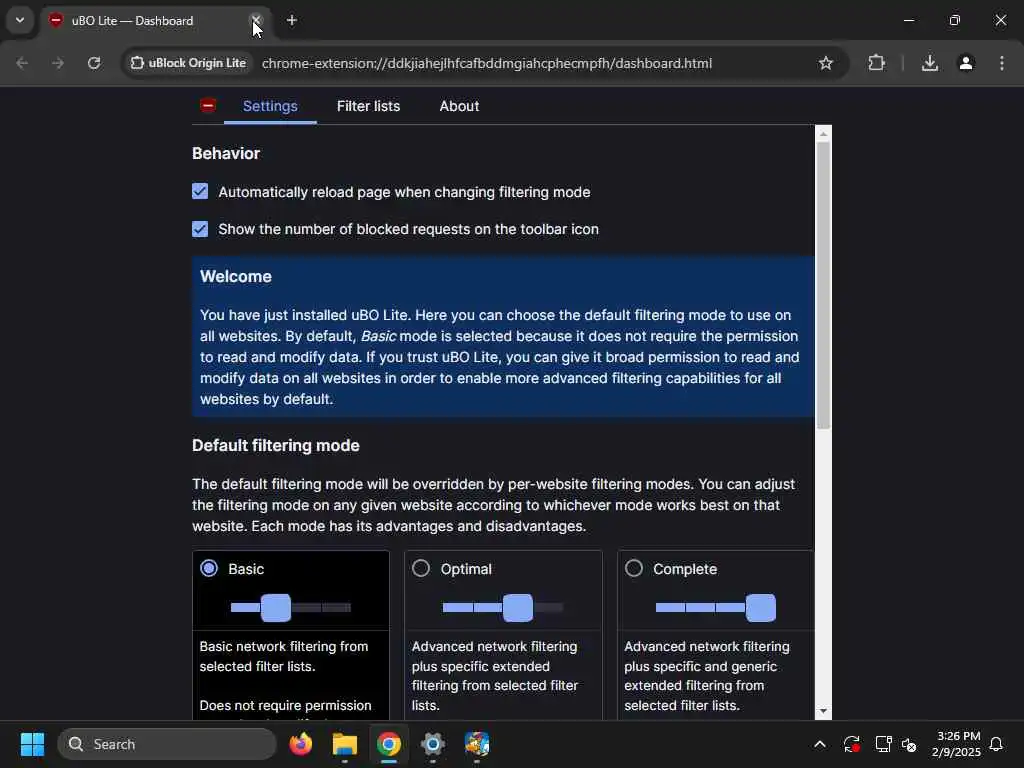The width and height of the screenshot is (1024, 768).
Task: Uncheck automatically reload page when changing mode
Action: (200, 191)
